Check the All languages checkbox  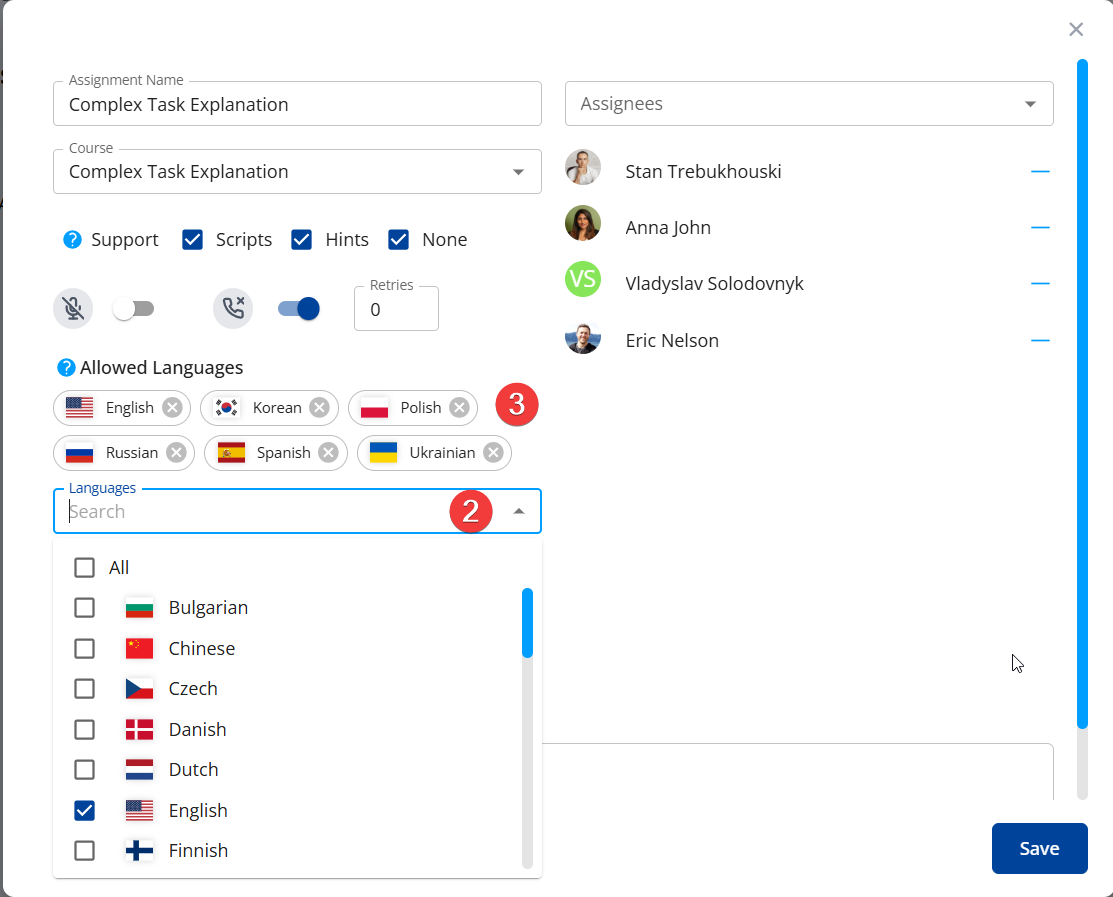click(x=85, y=568)
